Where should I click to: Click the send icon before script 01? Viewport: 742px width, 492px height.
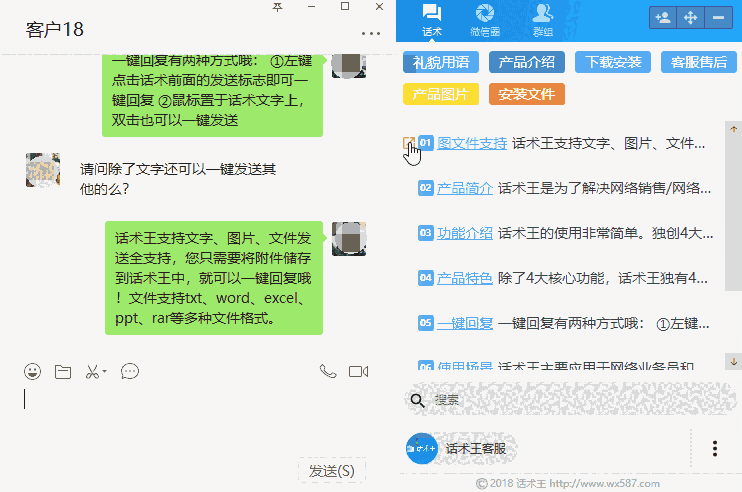[409, 142]
